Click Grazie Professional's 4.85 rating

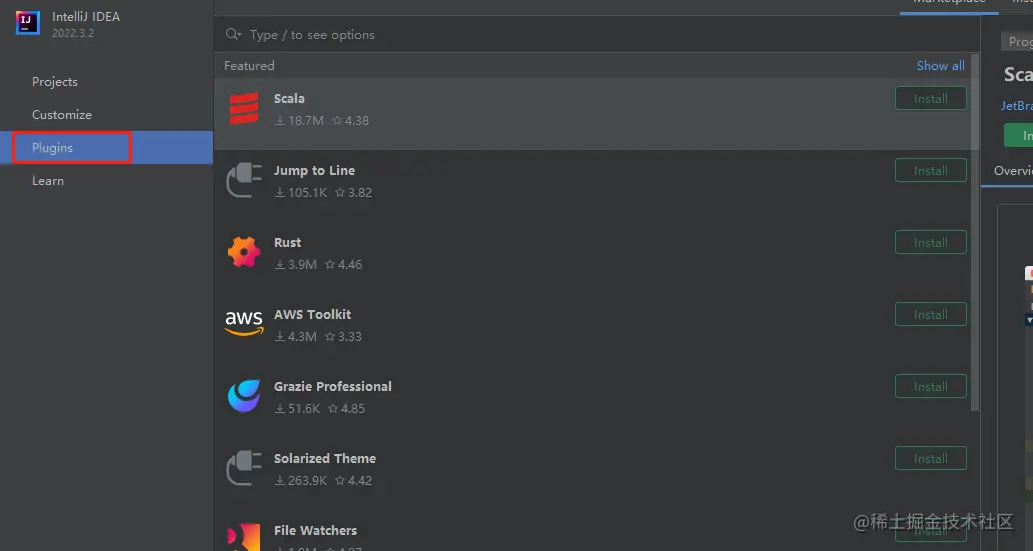click(x=347, y=408)
